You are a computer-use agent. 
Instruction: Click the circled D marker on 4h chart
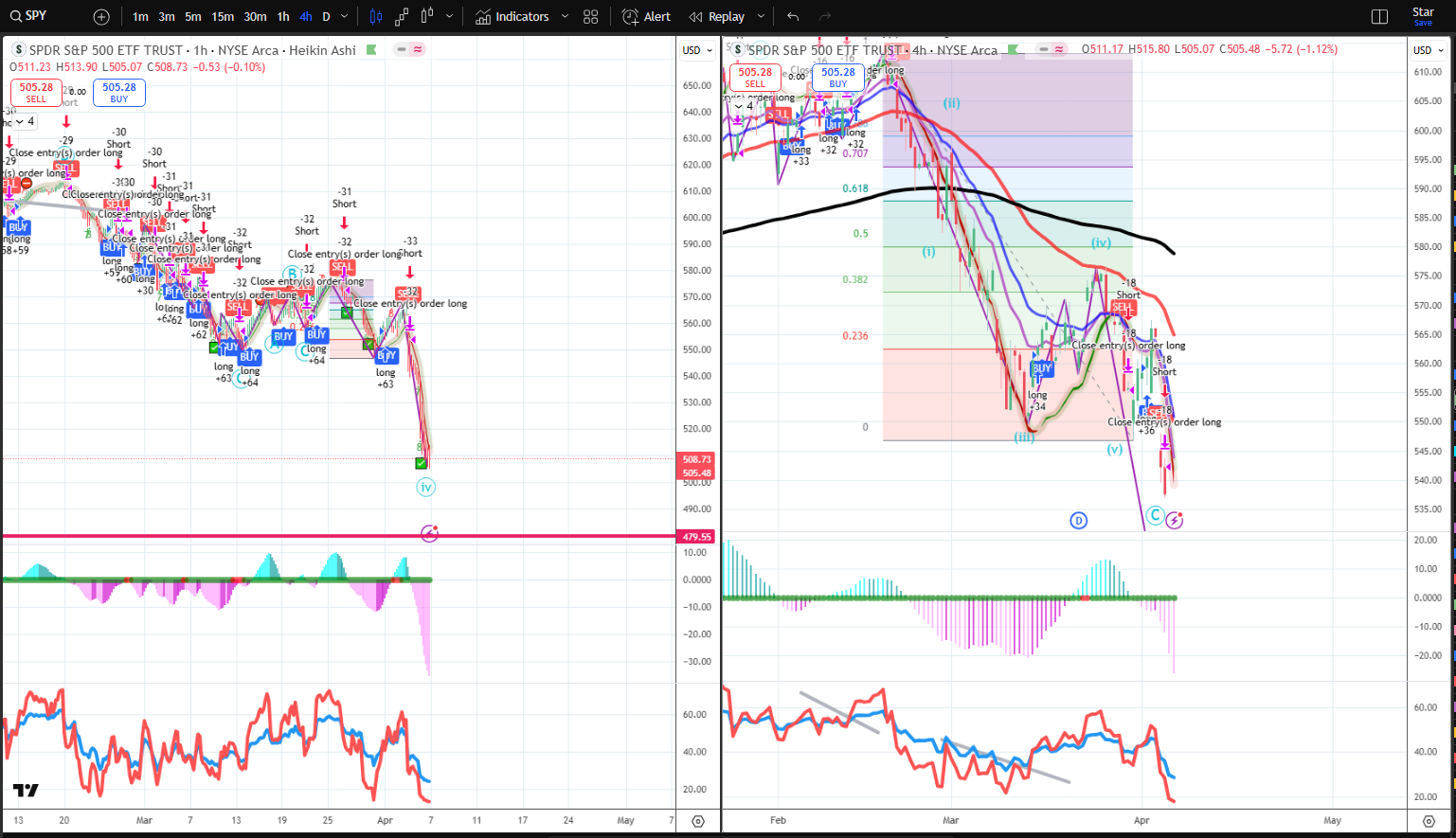[x=1078, y=520]
